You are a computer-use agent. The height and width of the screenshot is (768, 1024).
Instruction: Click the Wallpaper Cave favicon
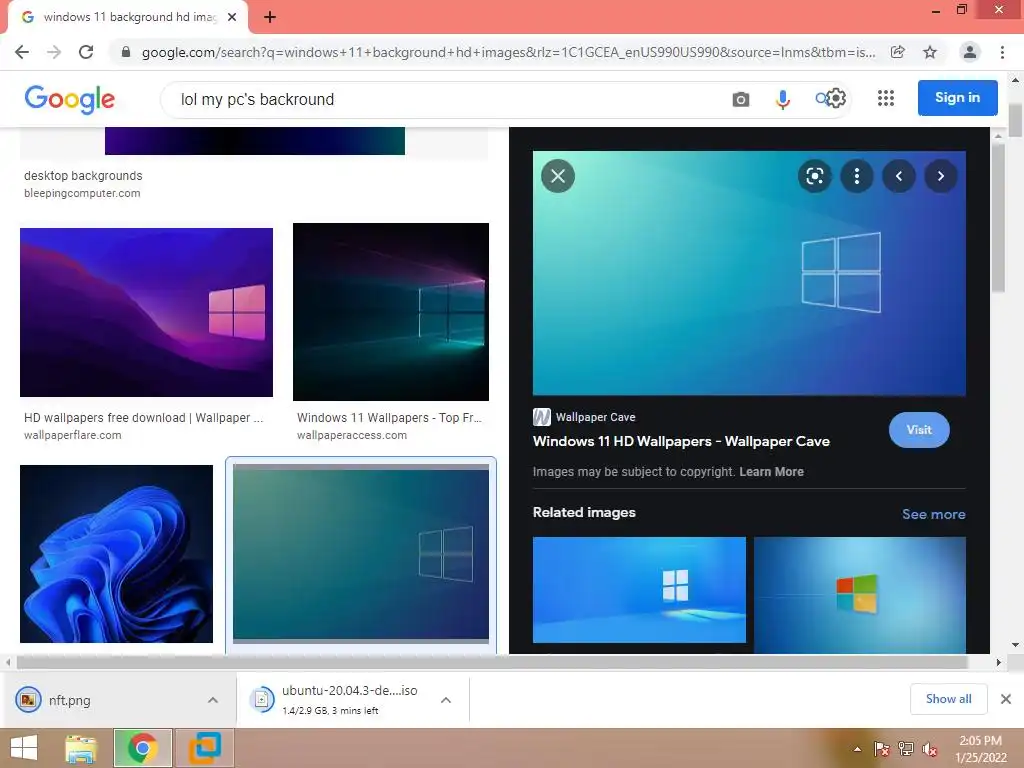[541, 417]
